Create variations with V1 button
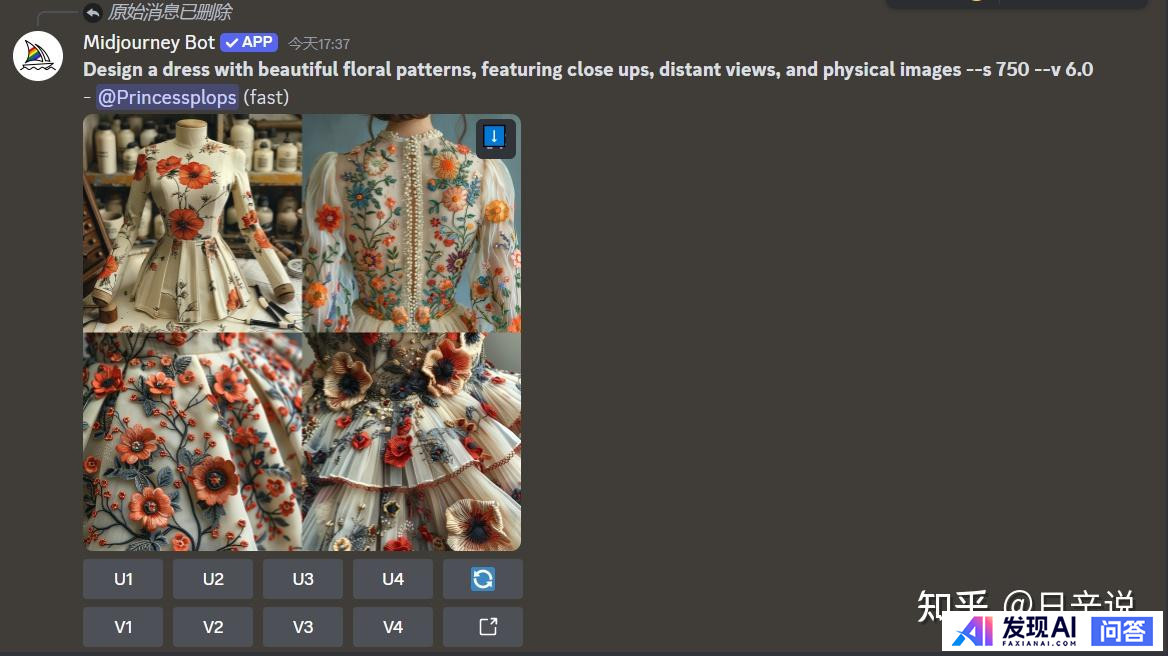This screenshot has width=1168, height=656. click(123, 627)
